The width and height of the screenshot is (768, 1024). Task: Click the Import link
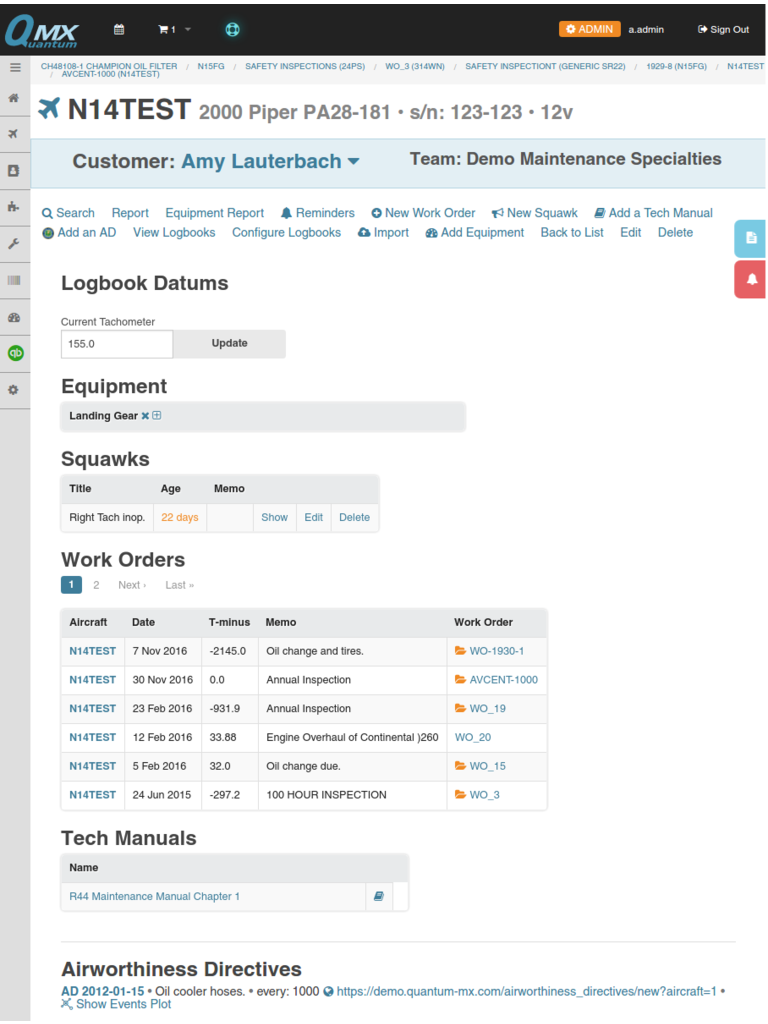tap(383, 232)
